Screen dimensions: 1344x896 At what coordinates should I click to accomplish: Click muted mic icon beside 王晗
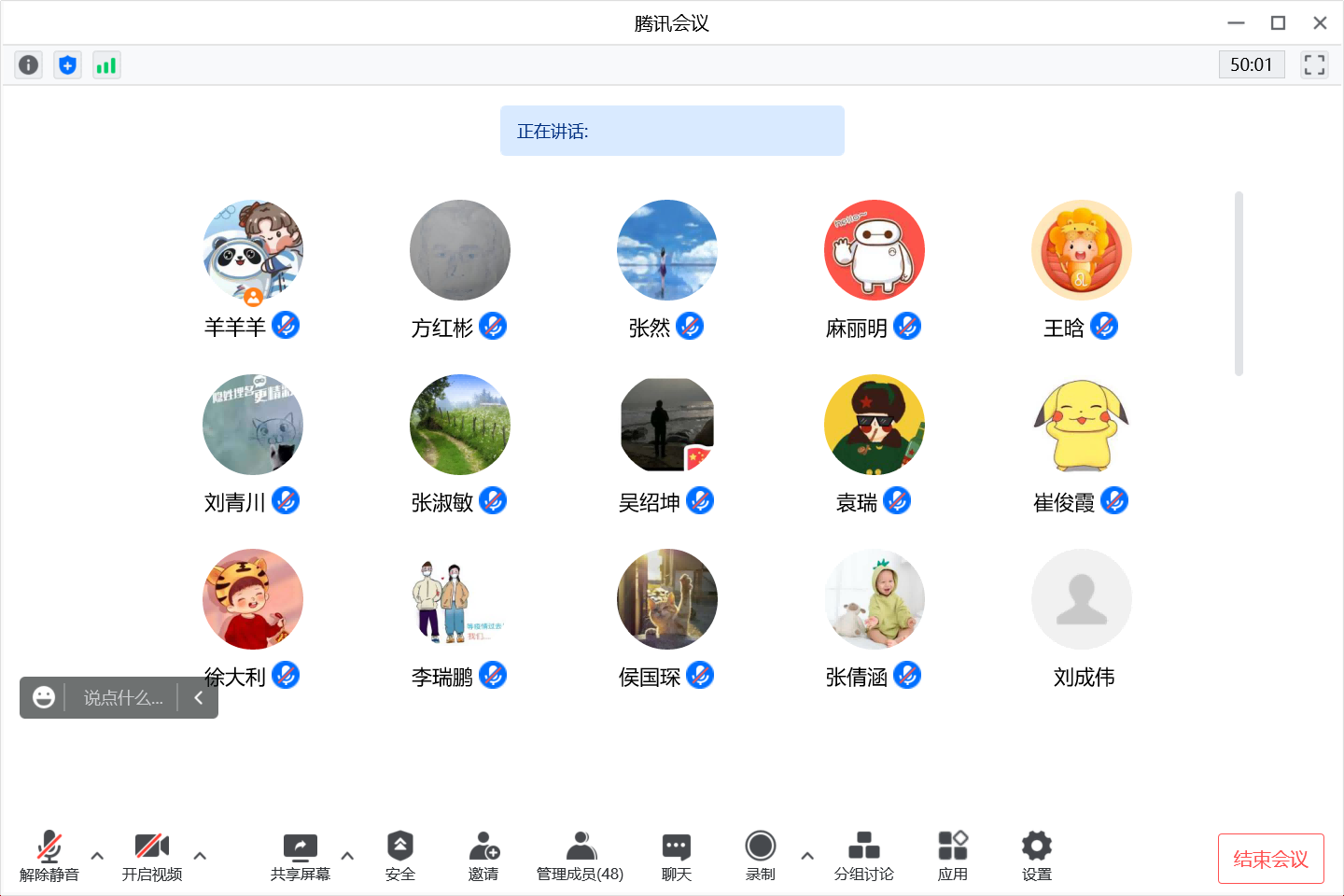[x=1104, y=326]
